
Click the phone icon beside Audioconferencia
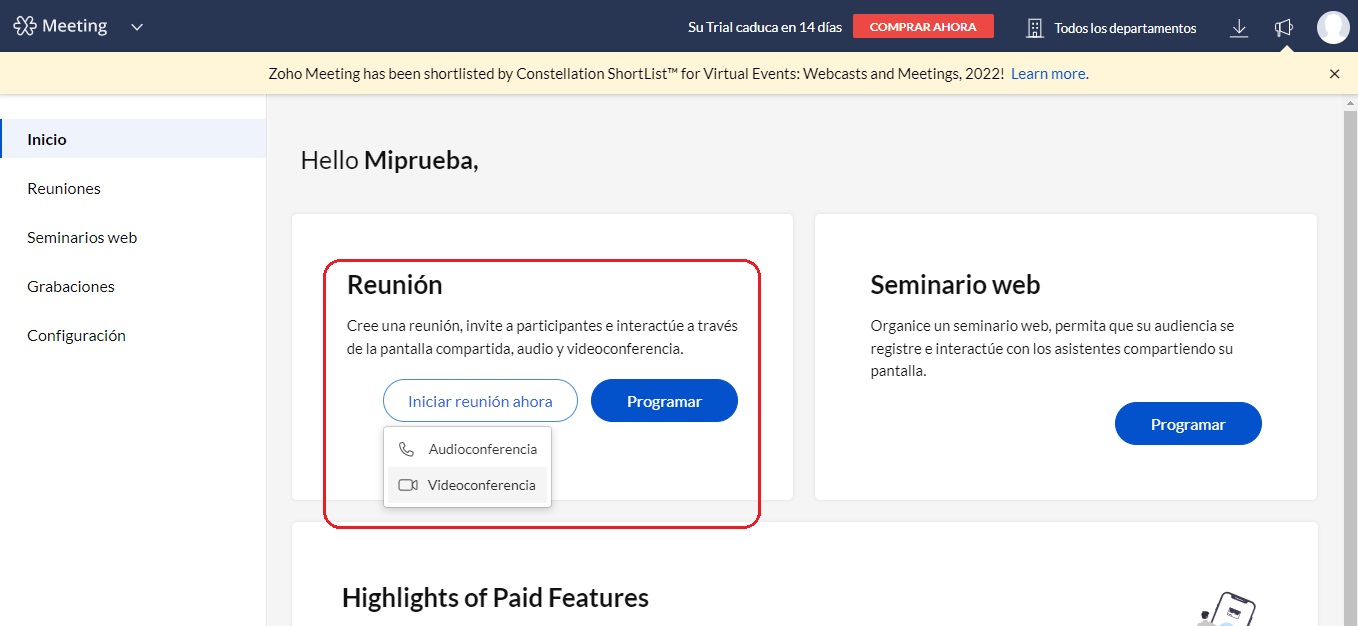[406, 449]
